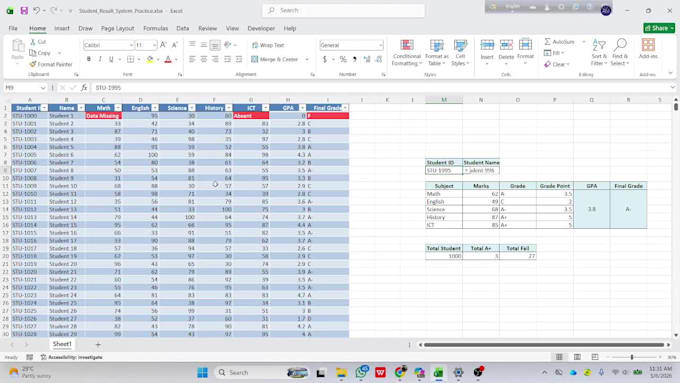Open the Calibri font name dropdown
The image size is (680, 383).
[x=131, y=45]
